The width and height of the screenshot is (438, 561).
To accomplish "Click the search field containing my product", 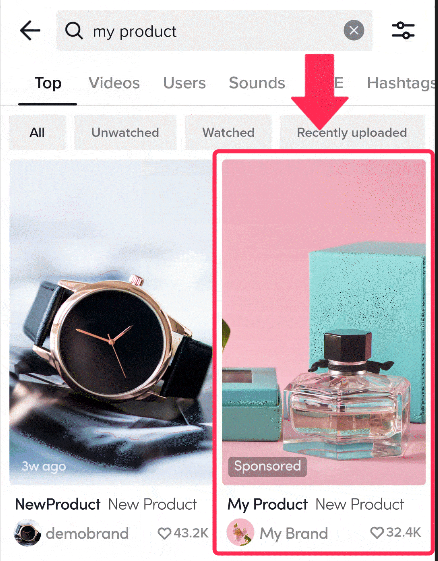I will tap(214, 31).
